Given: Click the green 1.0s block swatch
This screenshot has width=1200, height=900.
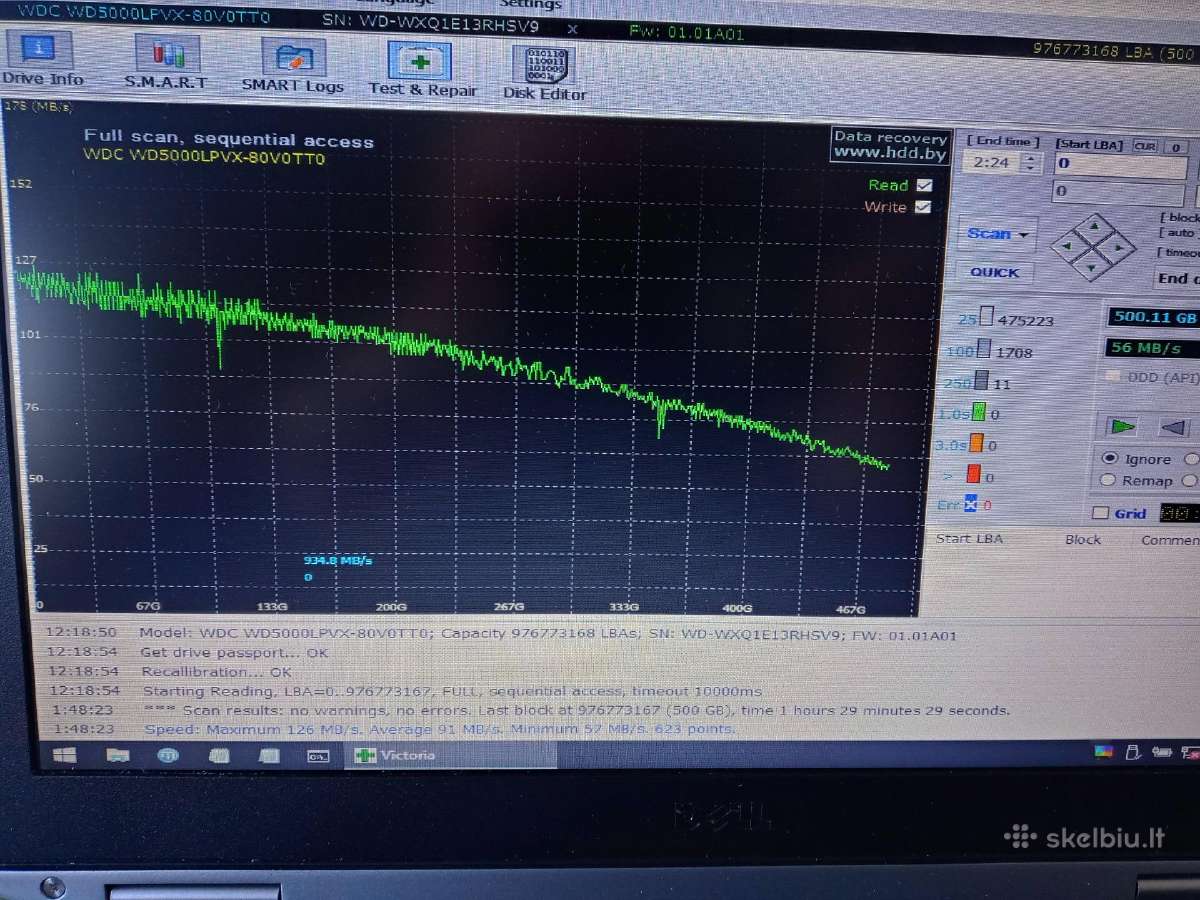Looking at the screenshot, I should [979, 412].
